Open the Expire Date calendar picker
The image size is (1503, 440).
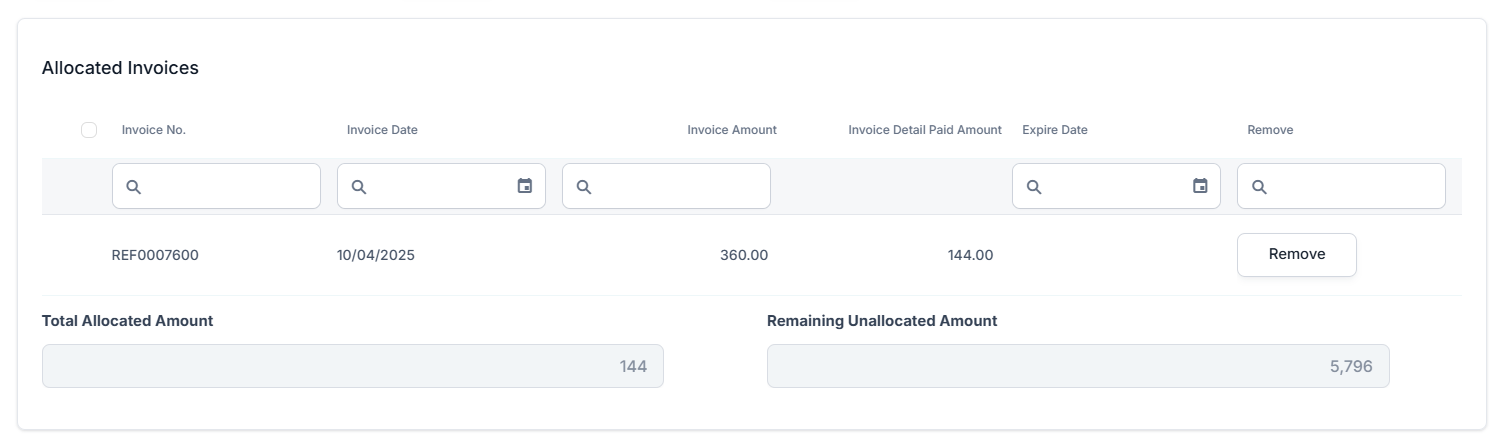click(x=1200, y=186)
